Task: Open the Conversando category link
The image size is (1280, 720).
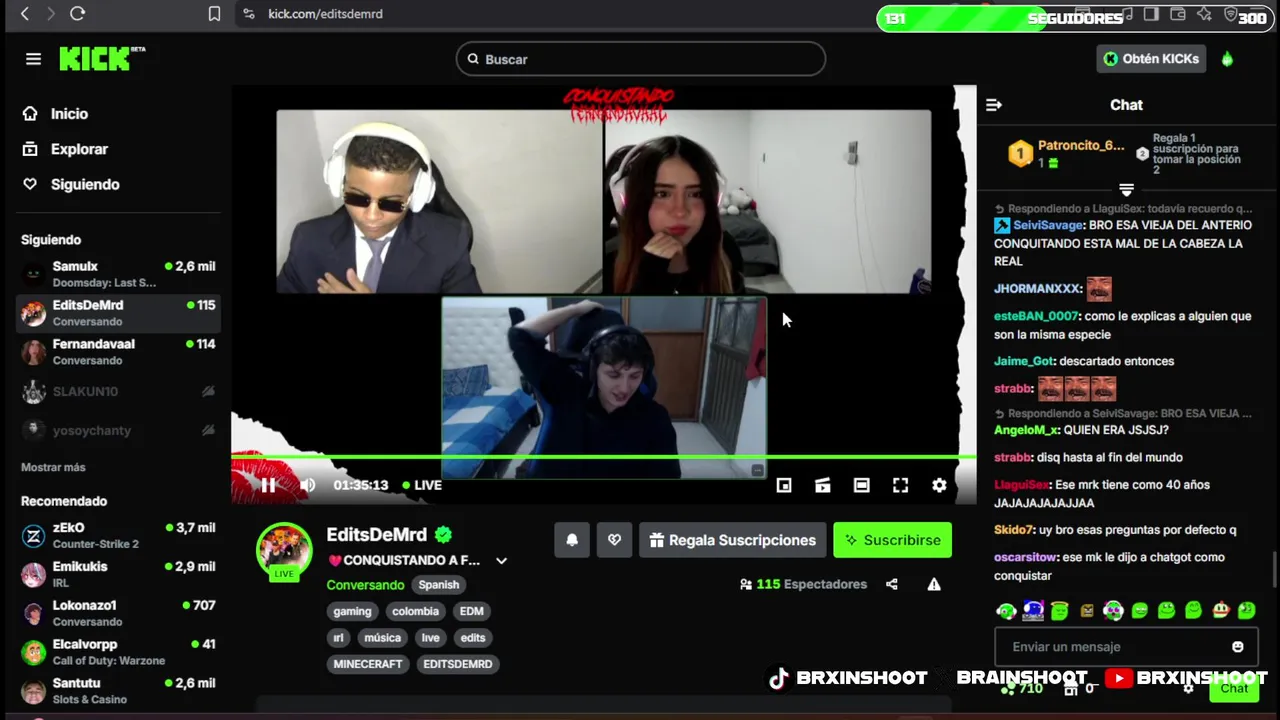Action: [x=365, y=585]
